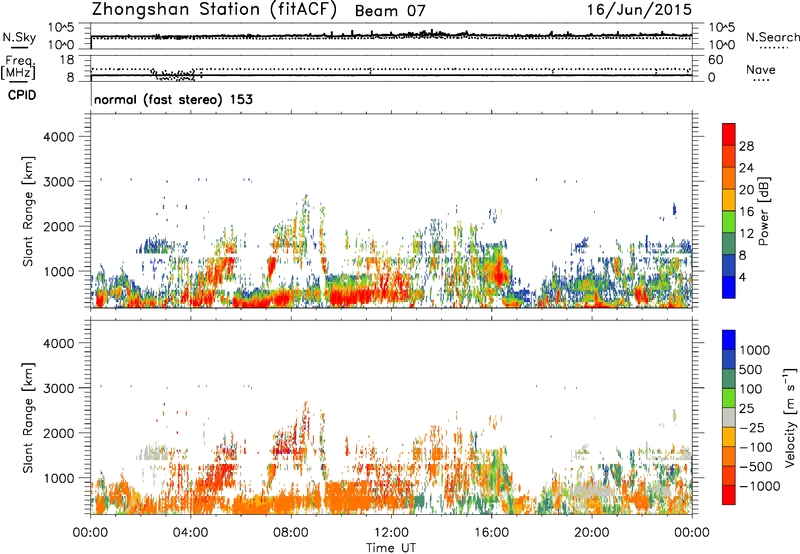
Task: Click 'Slant Range [km]' label of velocity panel
Action: click(28, 418)
